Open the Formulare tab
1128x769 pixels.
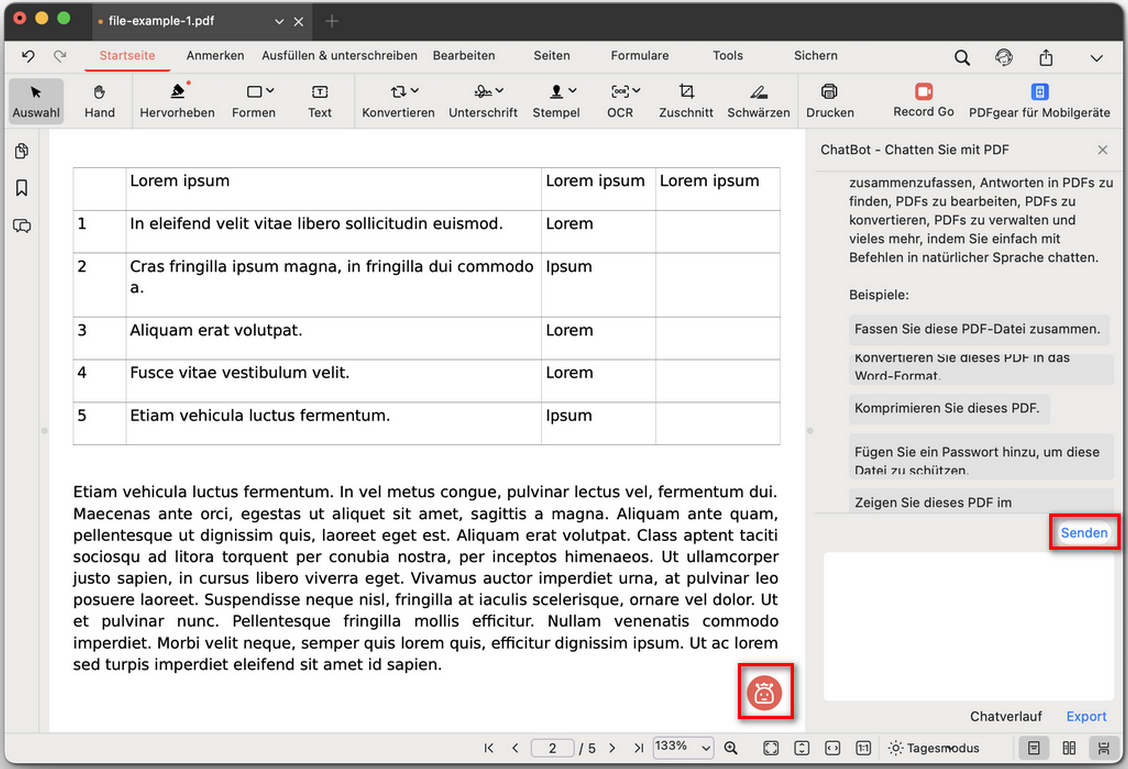point(640,56)
